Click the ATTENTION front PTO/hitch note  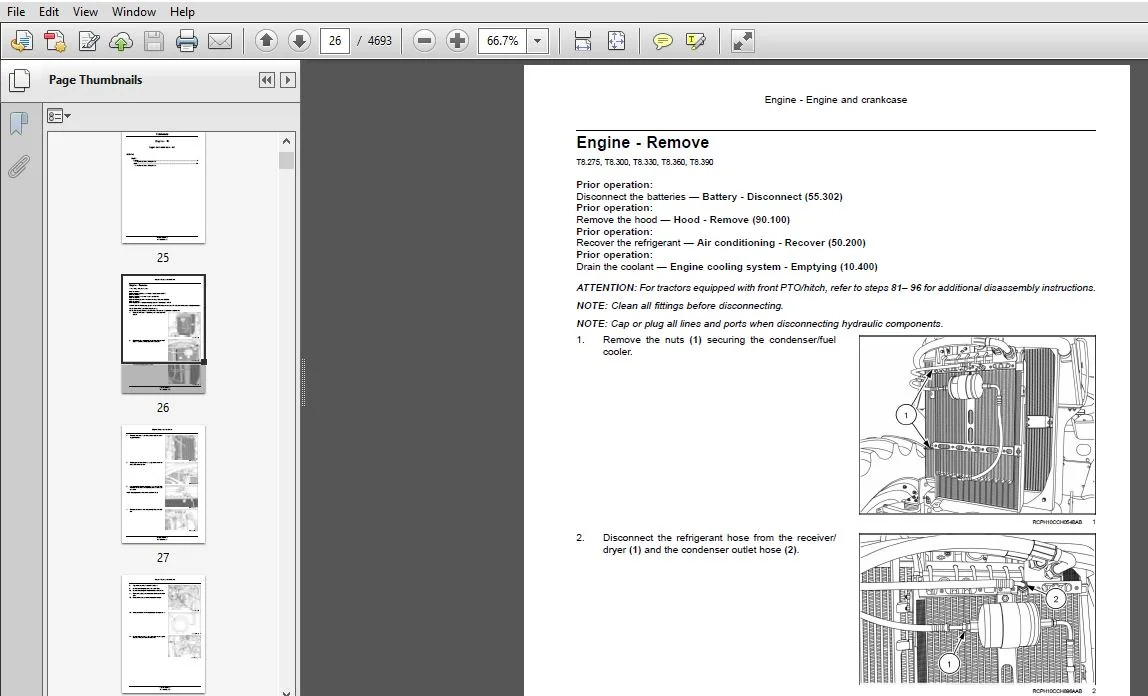[835, 288]
